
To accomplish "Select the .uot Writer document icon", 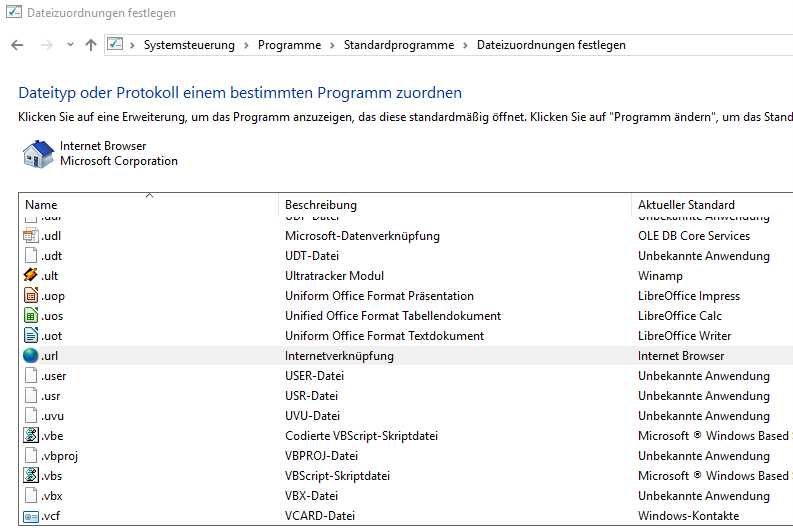I will [x=30, y=336].
